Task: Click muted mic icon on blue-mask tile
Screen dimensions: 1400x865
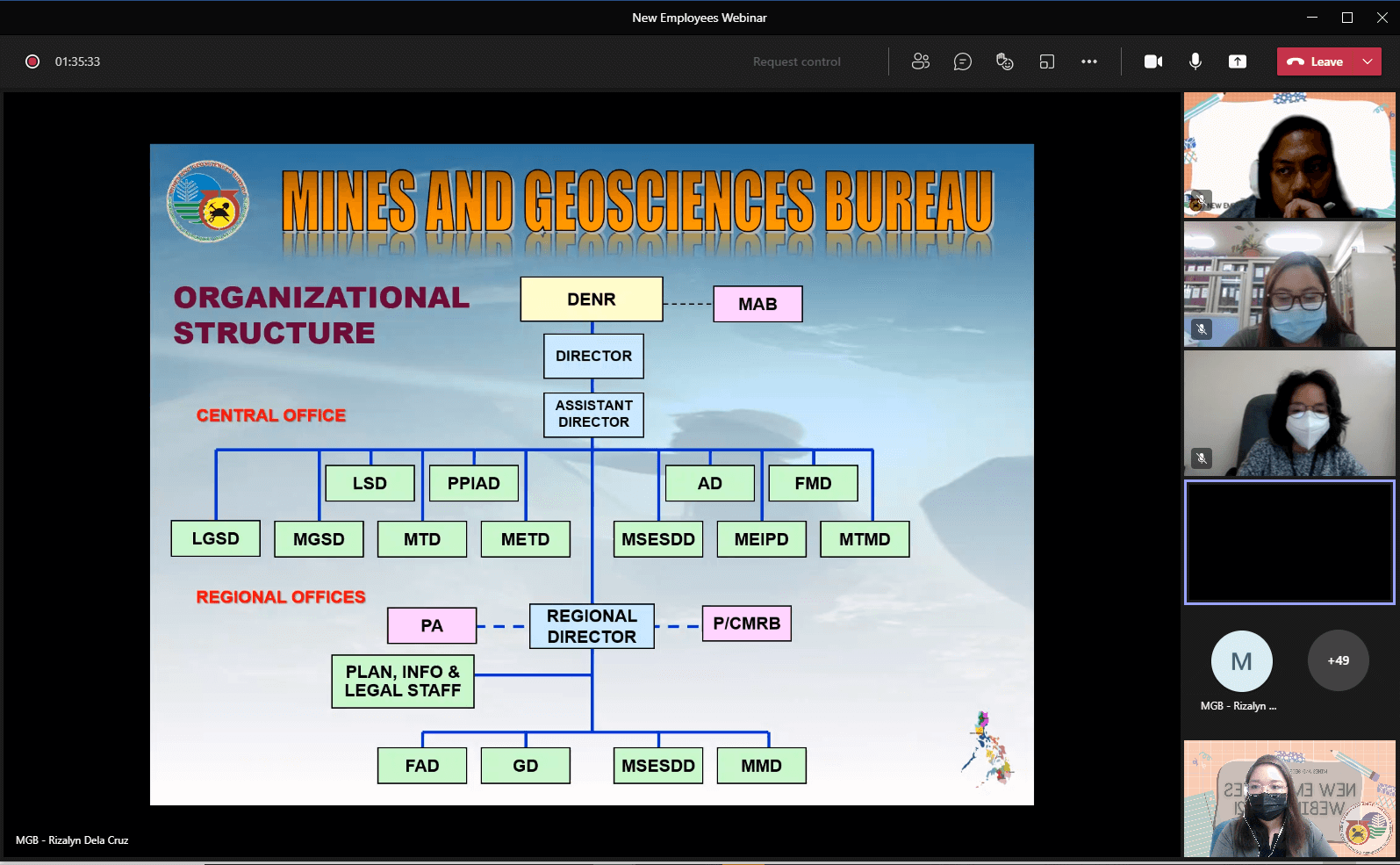Action: [1202, 329]
